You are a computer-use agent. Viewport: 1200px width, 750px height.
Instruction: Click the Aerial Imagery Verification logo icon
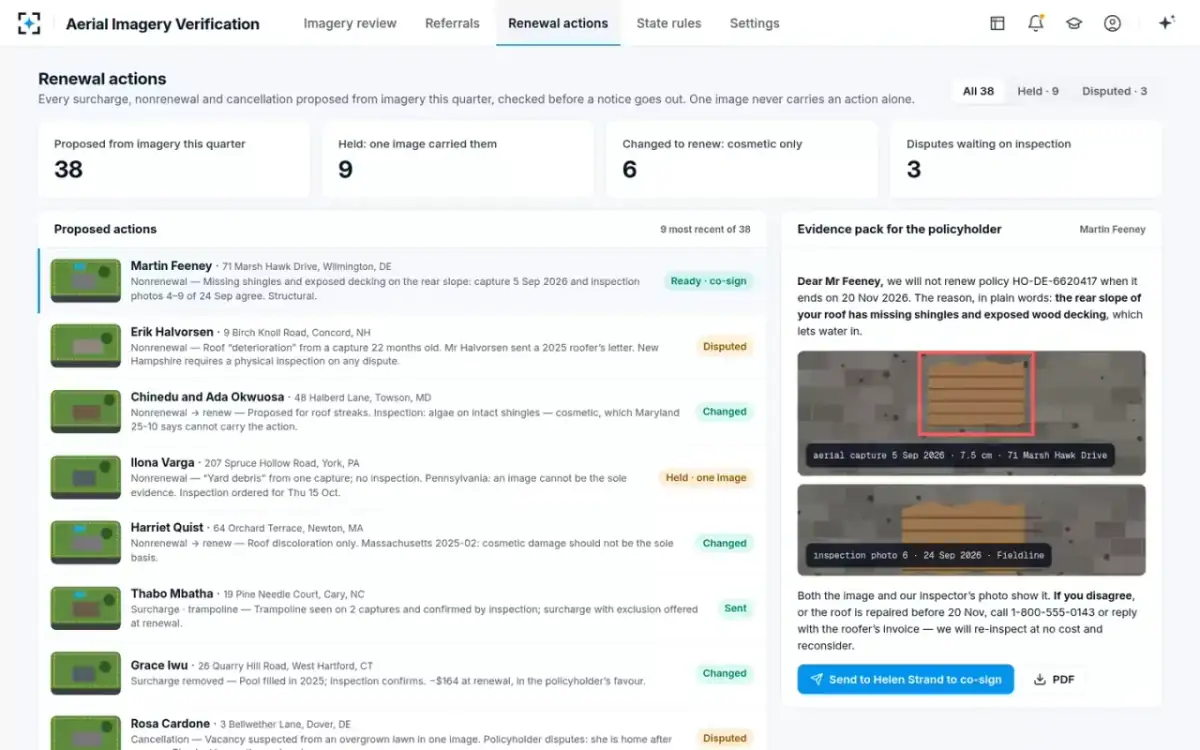coord(30,23)
